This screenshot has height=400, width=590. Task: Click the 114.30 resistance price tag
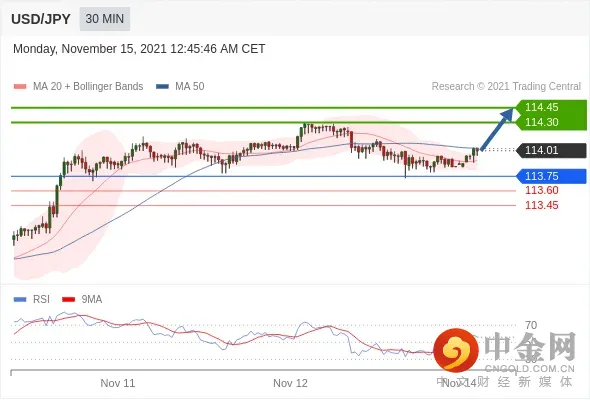550,122
